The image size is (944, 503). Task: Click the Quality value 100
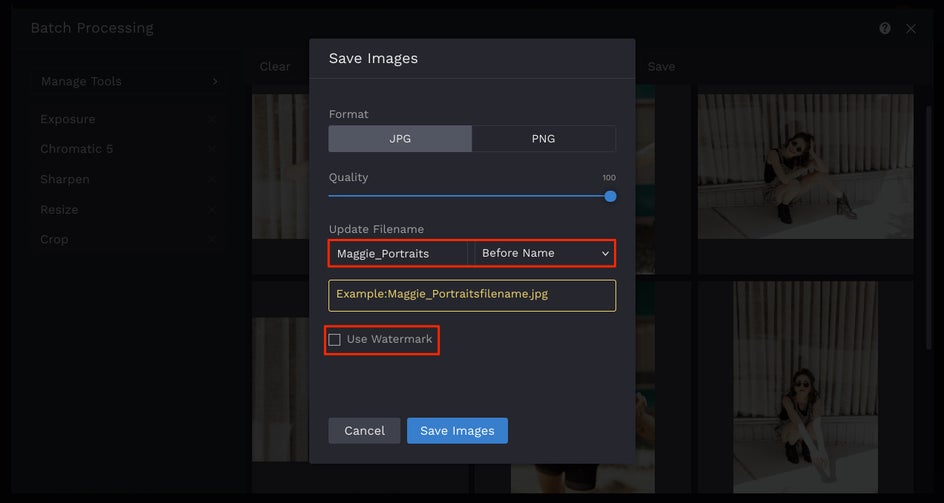tap(609, 178)
